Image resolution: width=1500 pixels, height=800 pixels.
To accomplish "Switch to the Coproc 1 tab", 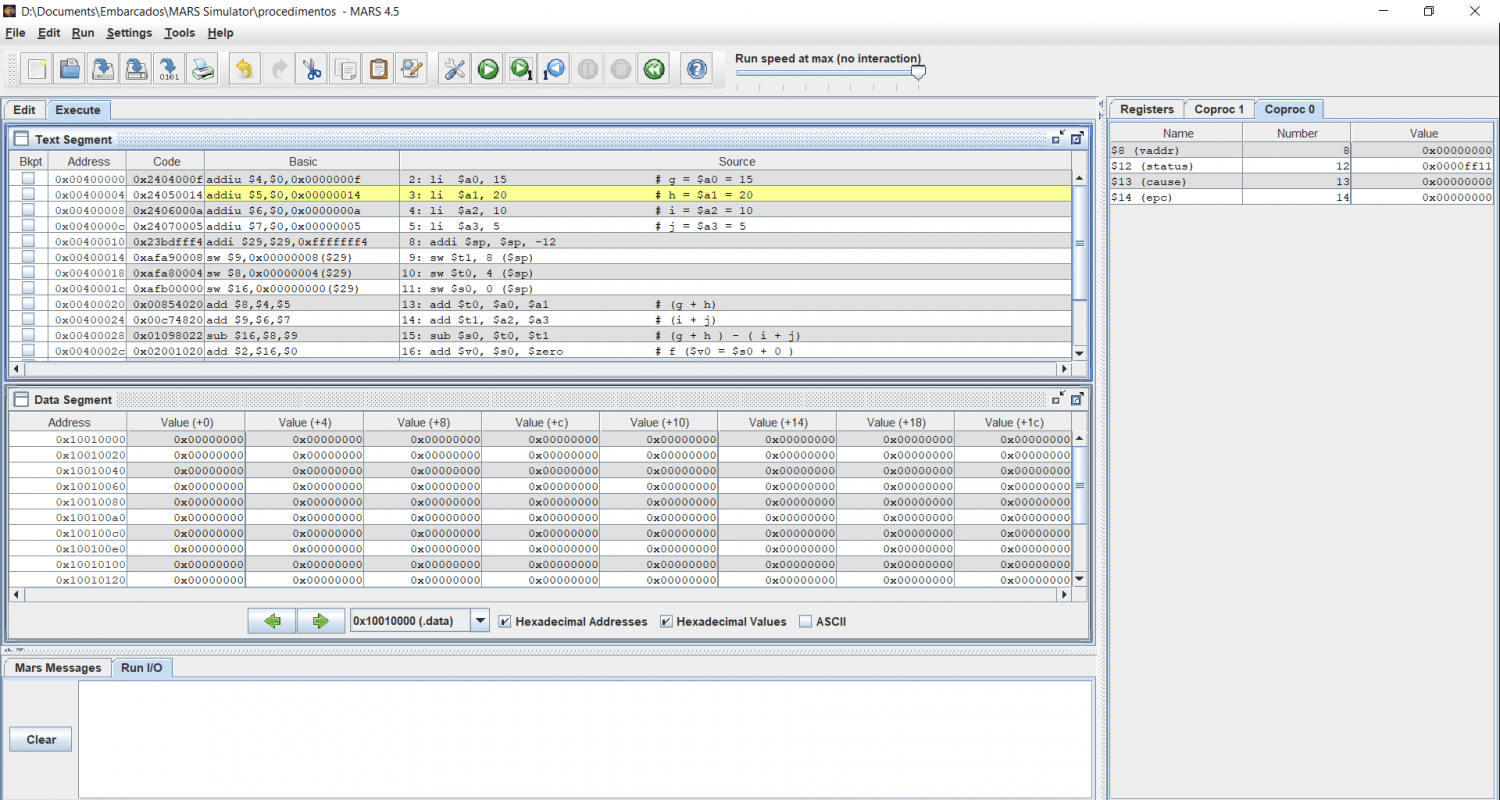I will 1219,109.
